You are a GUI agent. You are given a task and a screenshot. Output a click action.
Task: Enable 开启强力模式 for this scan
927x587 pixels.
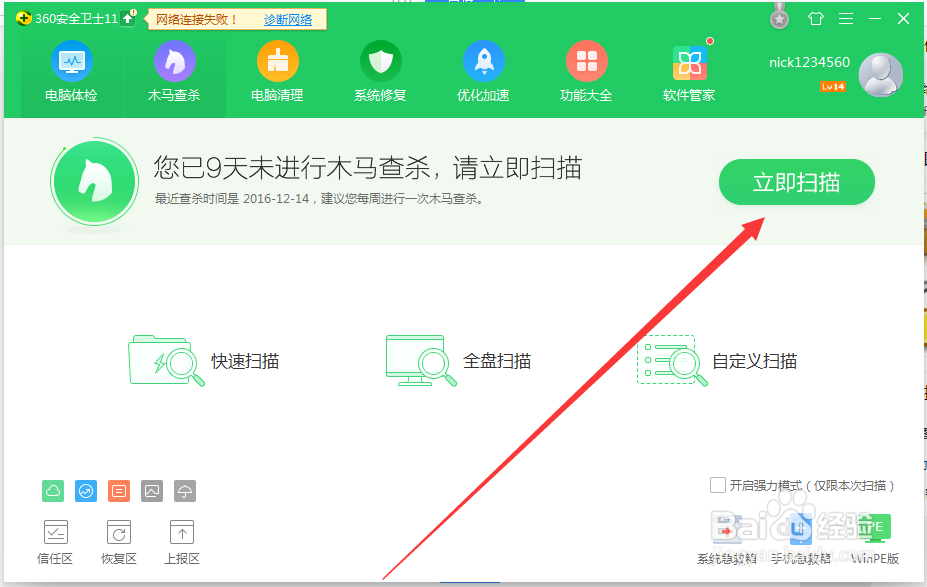(x=718, y=484)
